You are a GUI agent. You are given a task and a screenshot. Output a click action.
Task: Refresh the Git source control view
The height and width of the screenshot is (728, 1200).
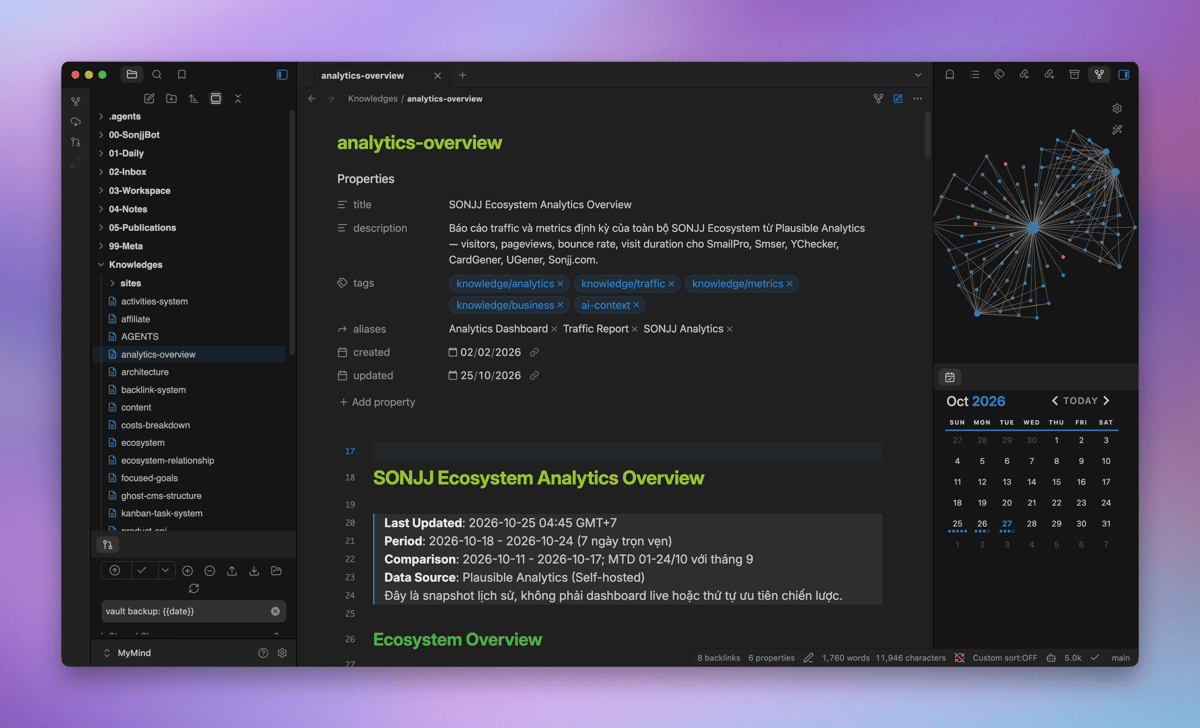193,589
